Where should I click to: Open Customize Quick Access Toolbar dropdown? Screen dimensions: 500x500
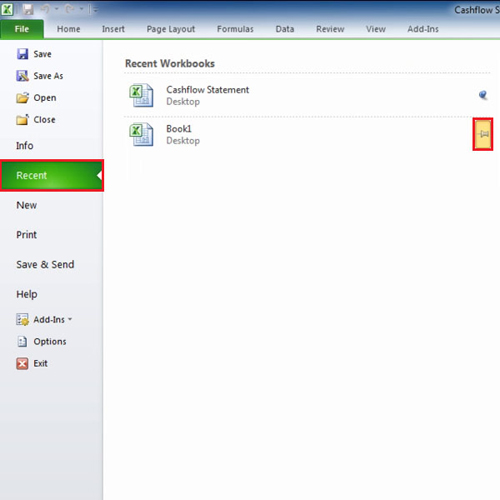click(96, 10)
